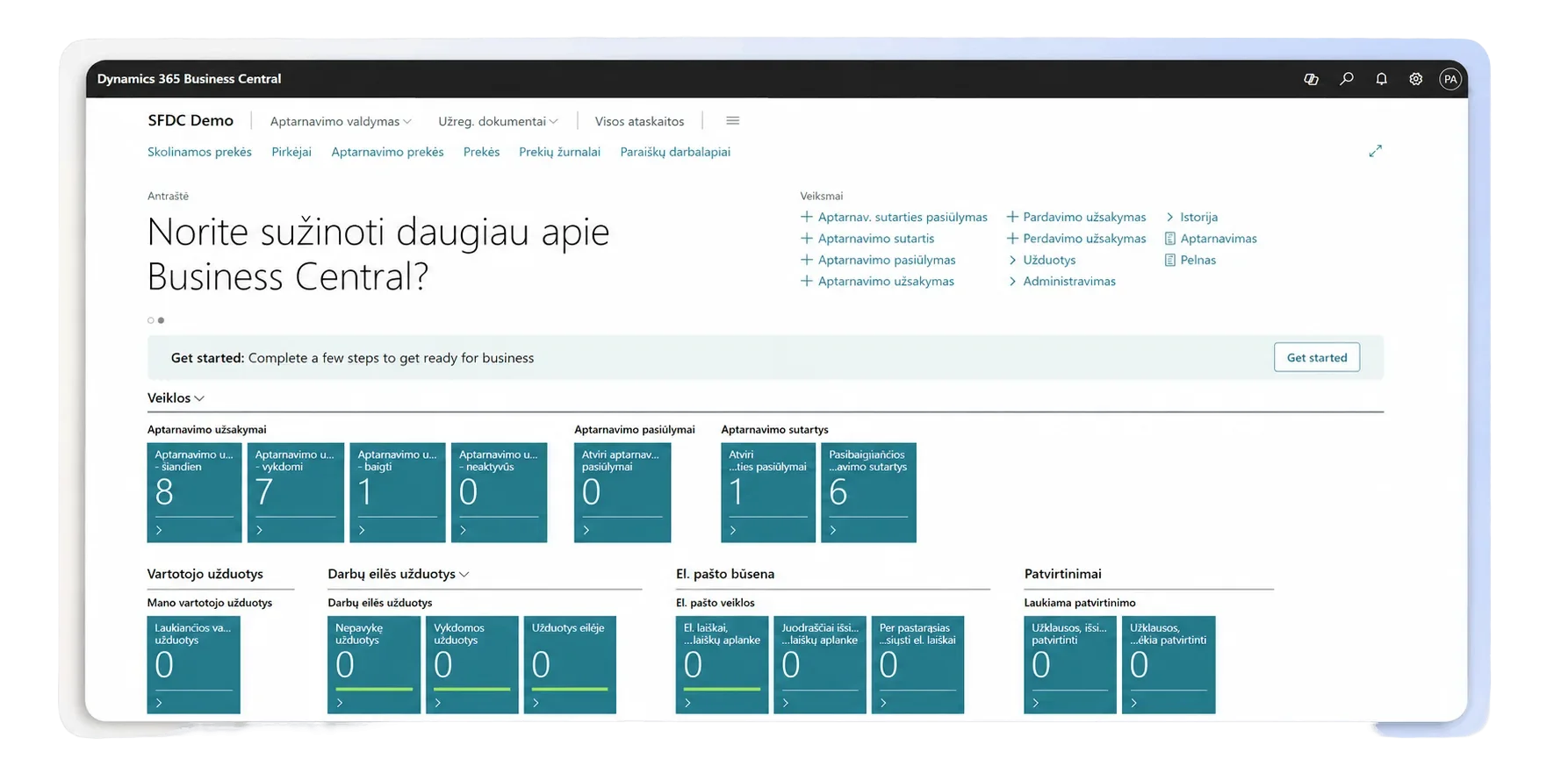Open Prekių žurnalai
1568x773 pixels.
(559, 152)
